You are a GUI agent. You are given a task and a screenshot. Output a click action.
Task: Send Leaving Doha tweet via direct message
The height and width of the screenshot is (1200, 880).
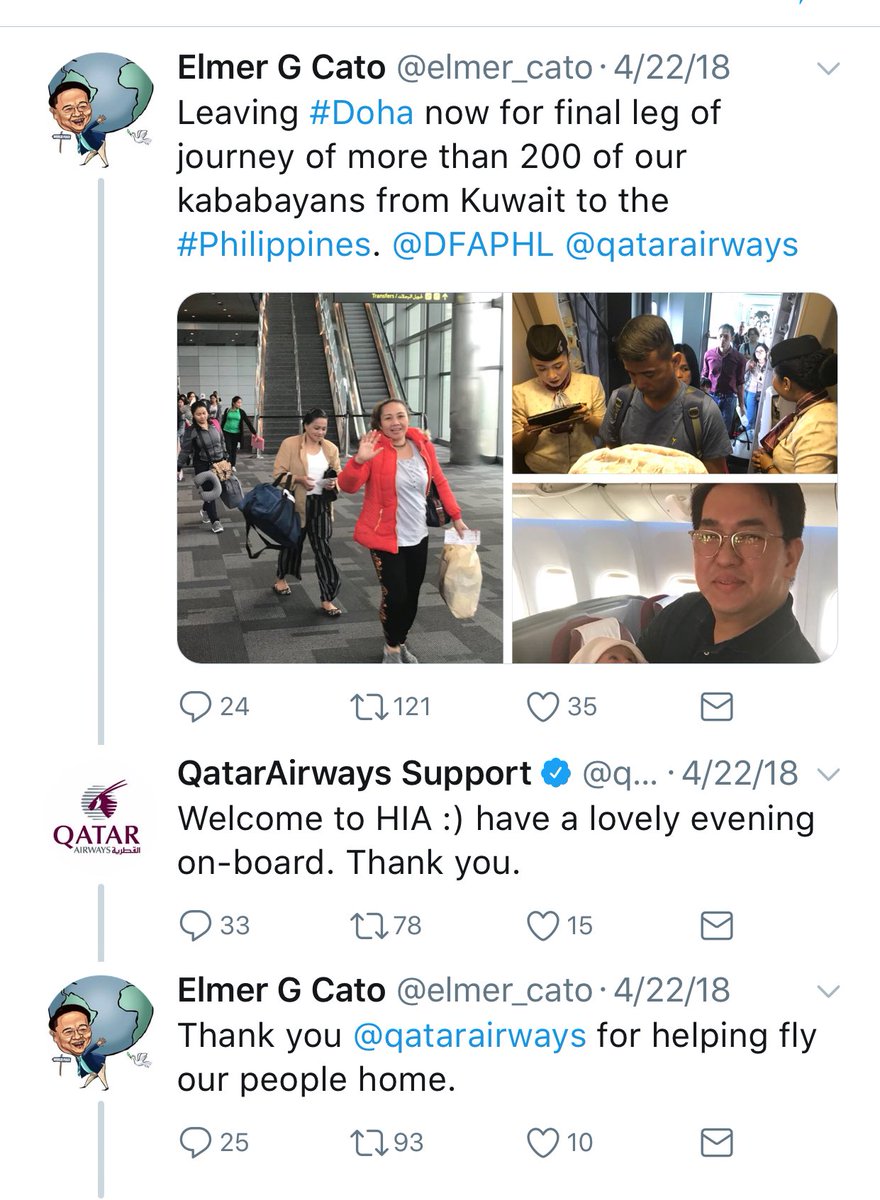click(716, 707)
